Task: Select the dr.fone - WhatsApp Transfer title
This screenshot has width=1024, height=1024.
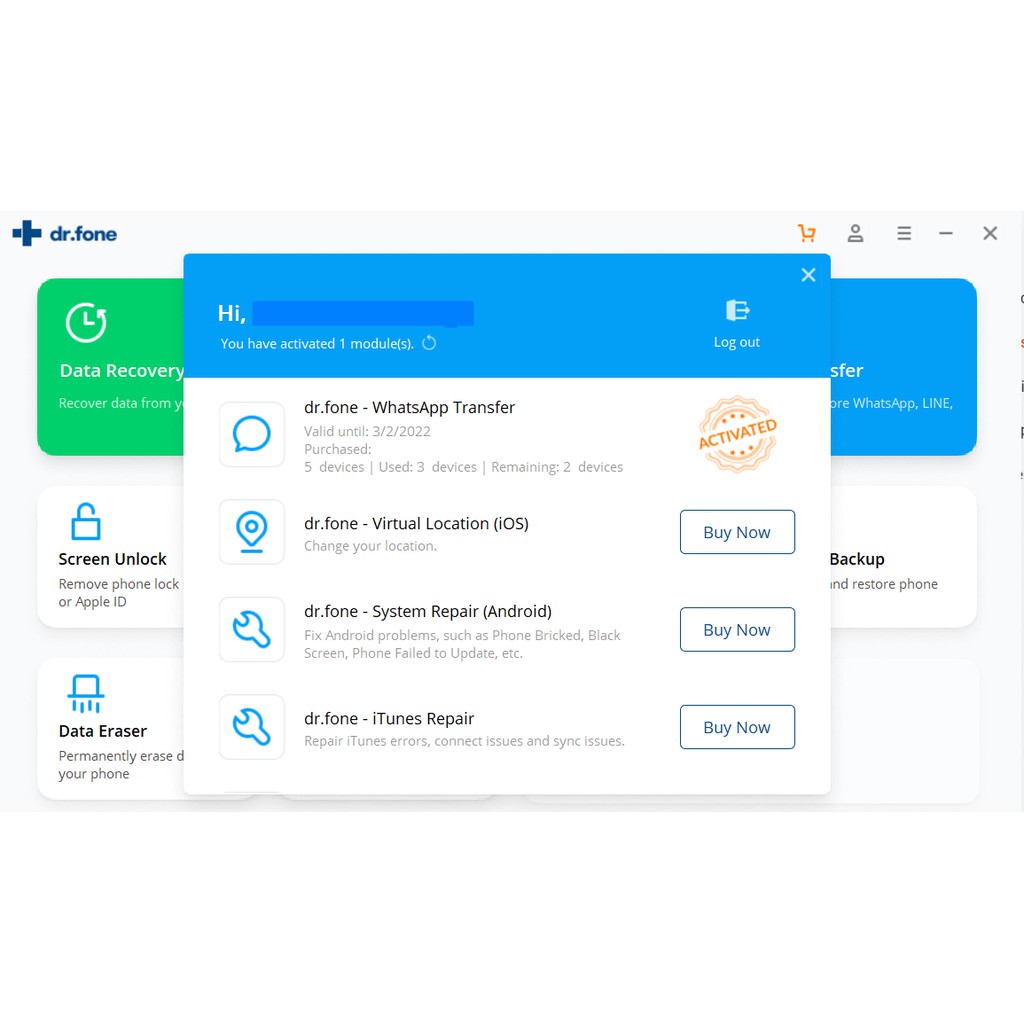Action: coord(409,407)
